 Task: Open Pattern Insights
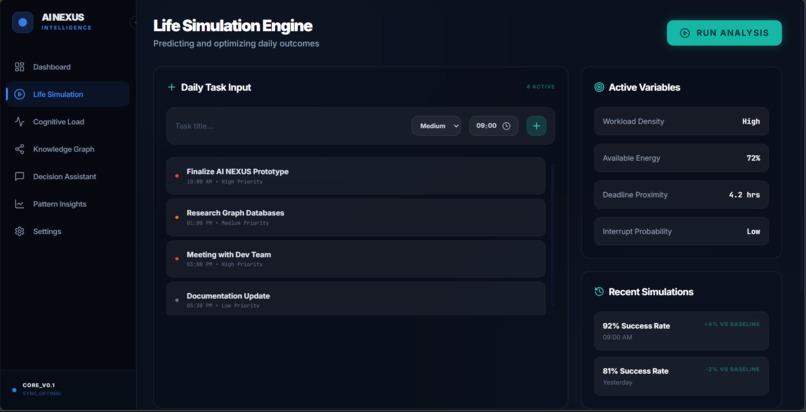pyautogui.click(x=68, y=204)
